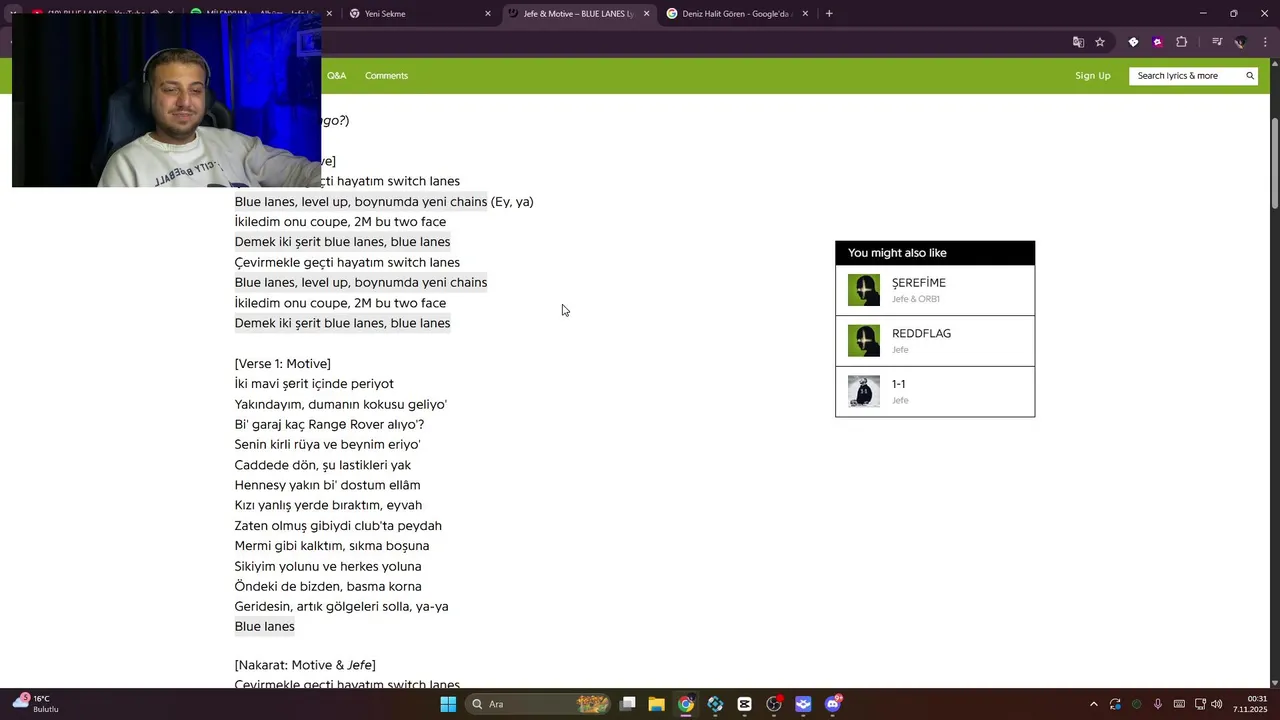
Task: Close the Deniz Halit Gören Google tab
Action: click(804, 14)
